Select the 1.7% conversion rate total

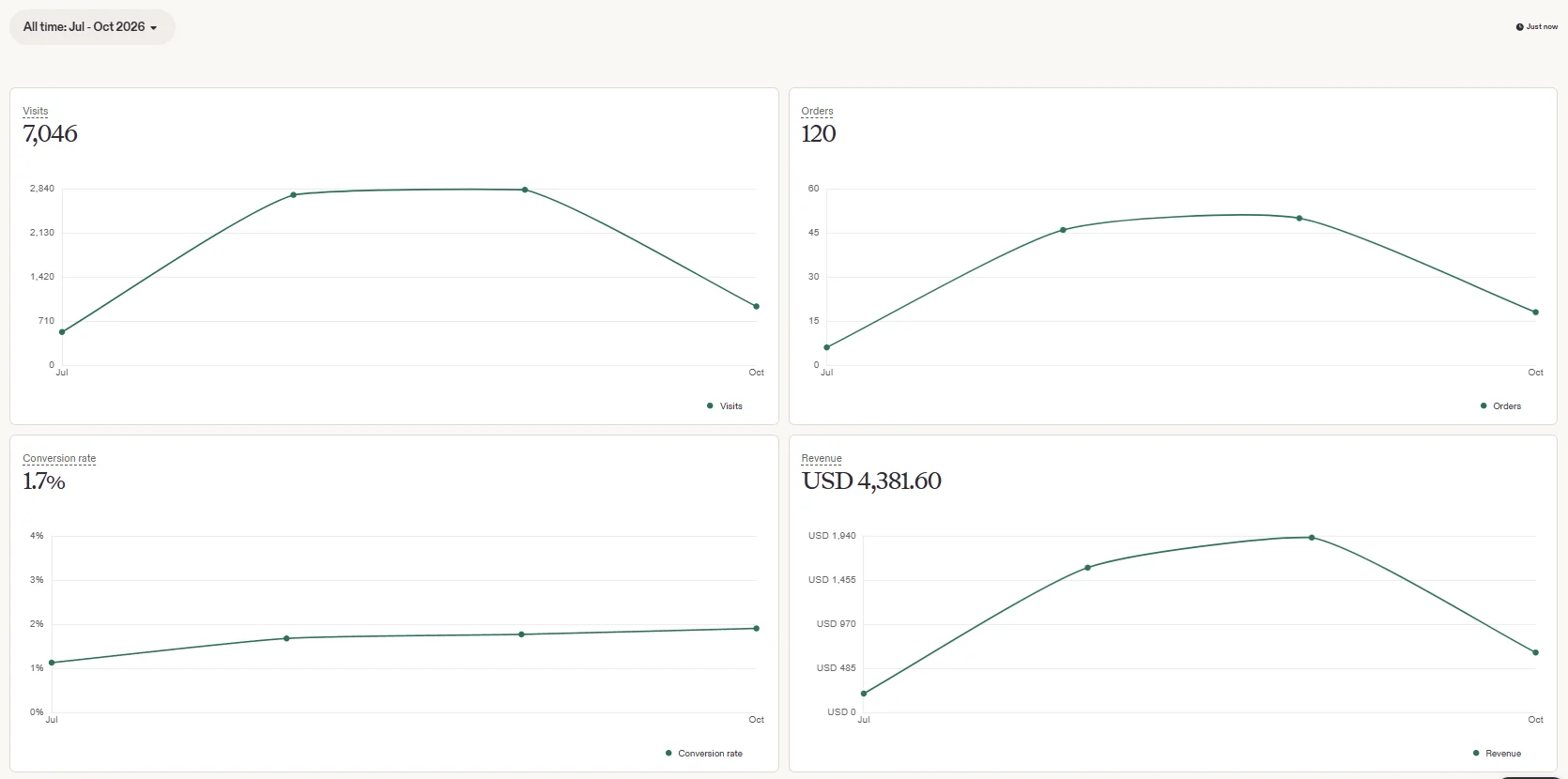pyautogui.click(x=44, y=481)
